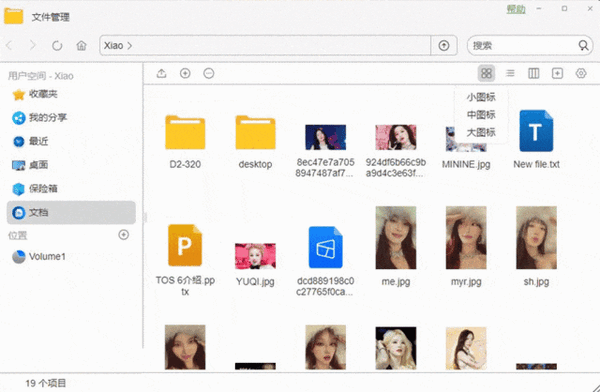Open 最近 recent items in sidebar

(71, 141)
